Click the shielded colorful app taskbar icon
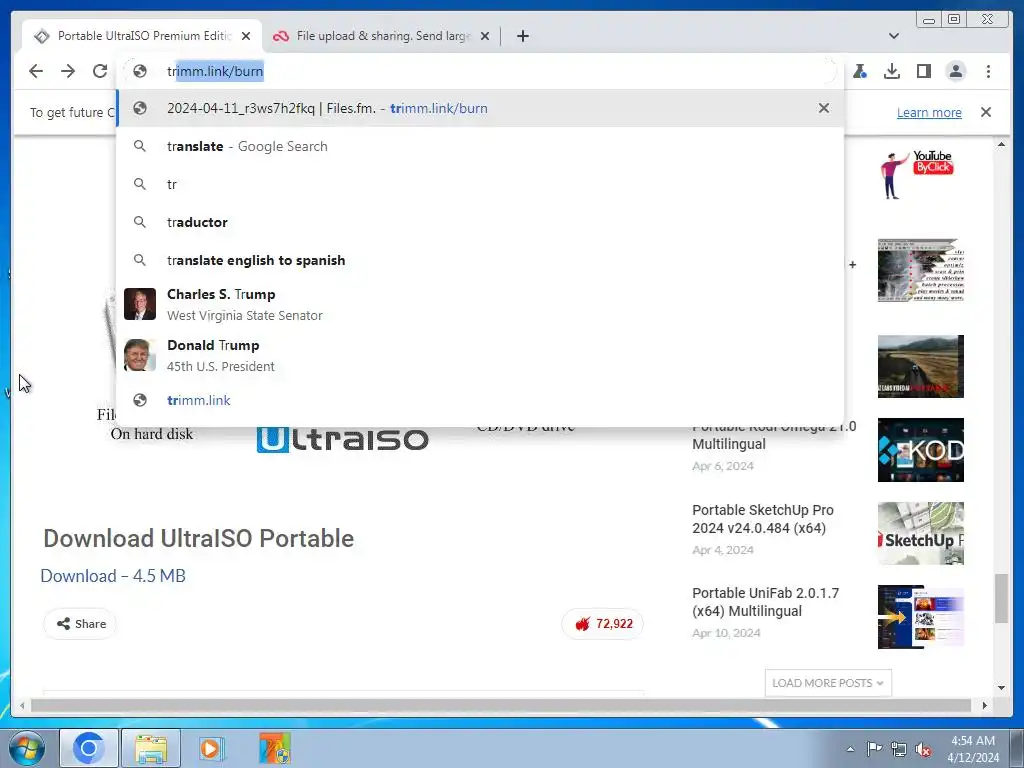 click(274, 748)
